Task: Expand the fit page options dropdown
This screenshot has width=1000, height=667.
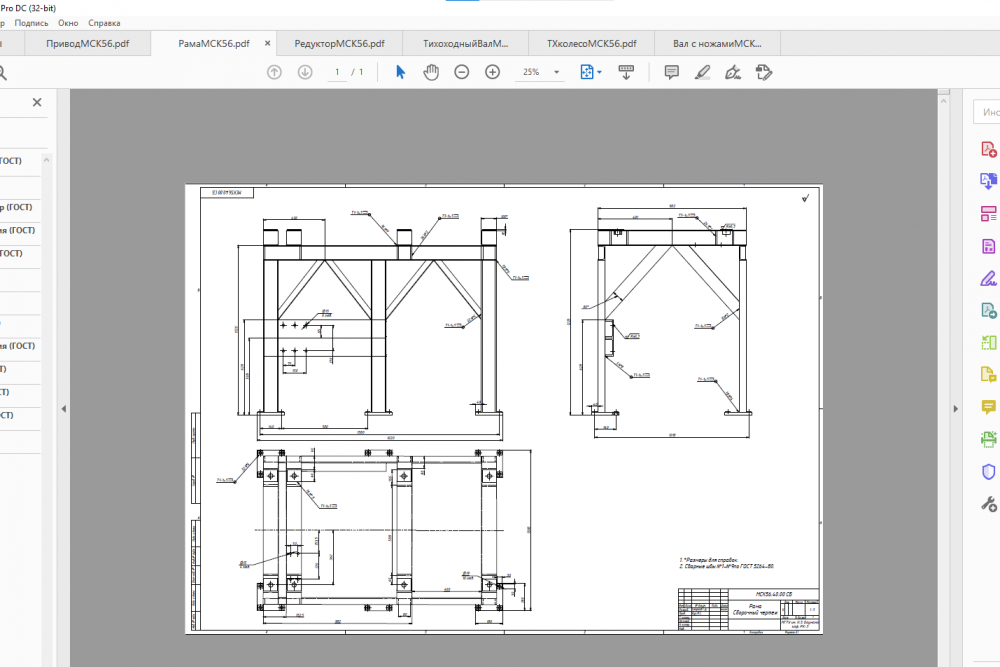Action: click(599, 72)
